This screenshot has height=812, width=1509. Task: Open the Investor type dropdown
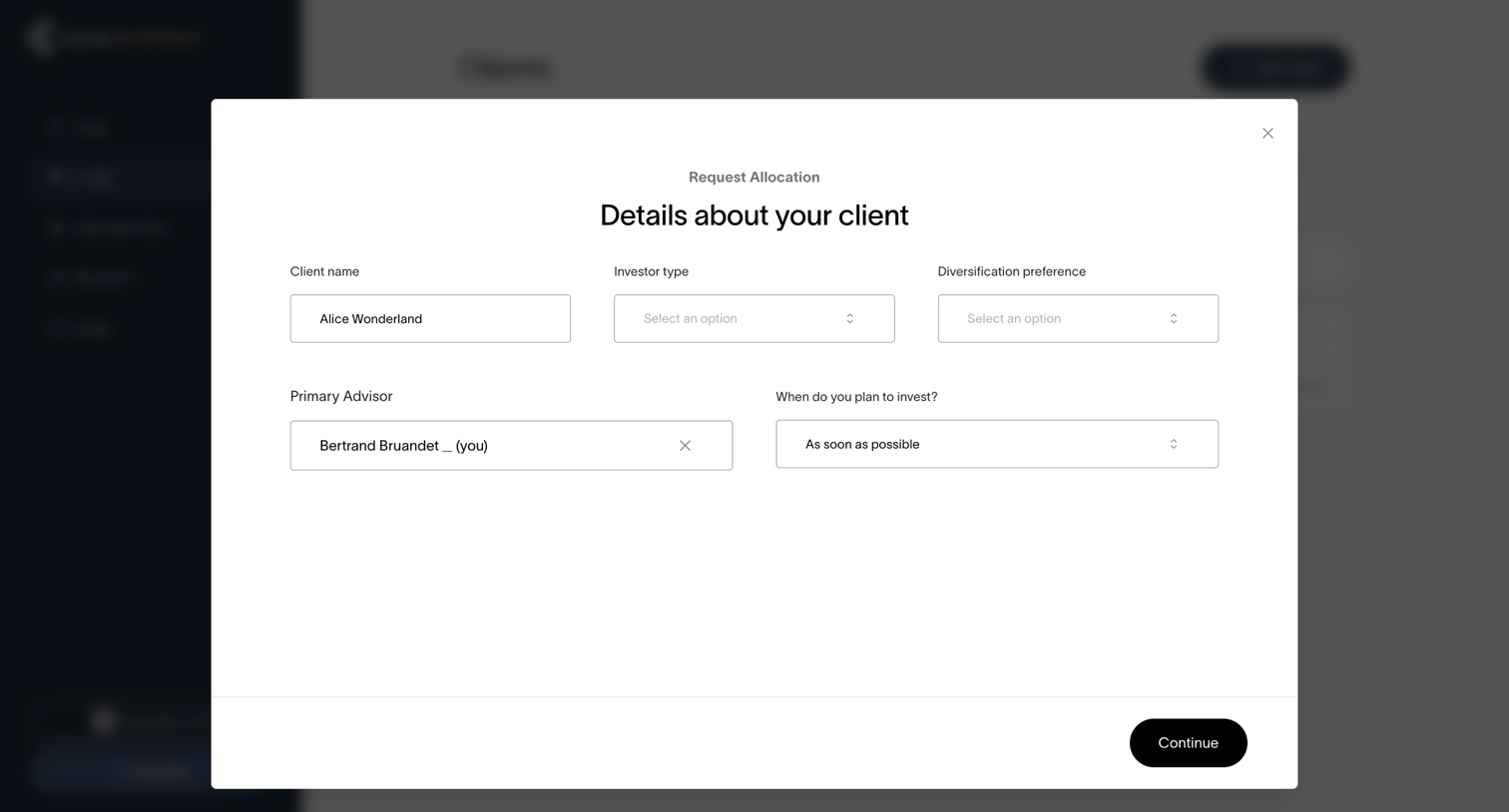pyautogui.click(x=754, y=318)
